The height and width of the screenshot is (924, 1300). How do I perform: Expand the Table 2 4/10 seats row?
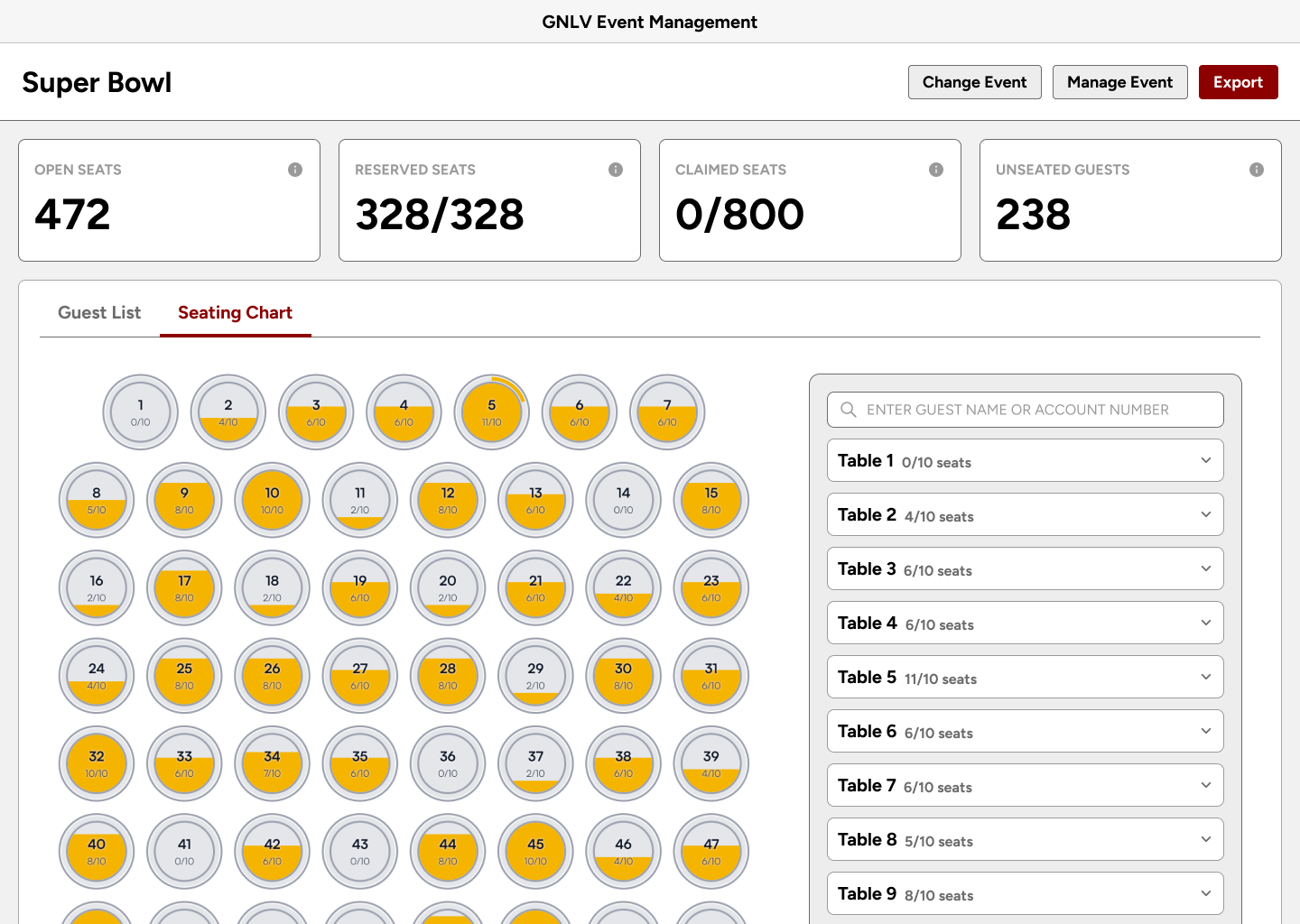[x=1026, y=514]
